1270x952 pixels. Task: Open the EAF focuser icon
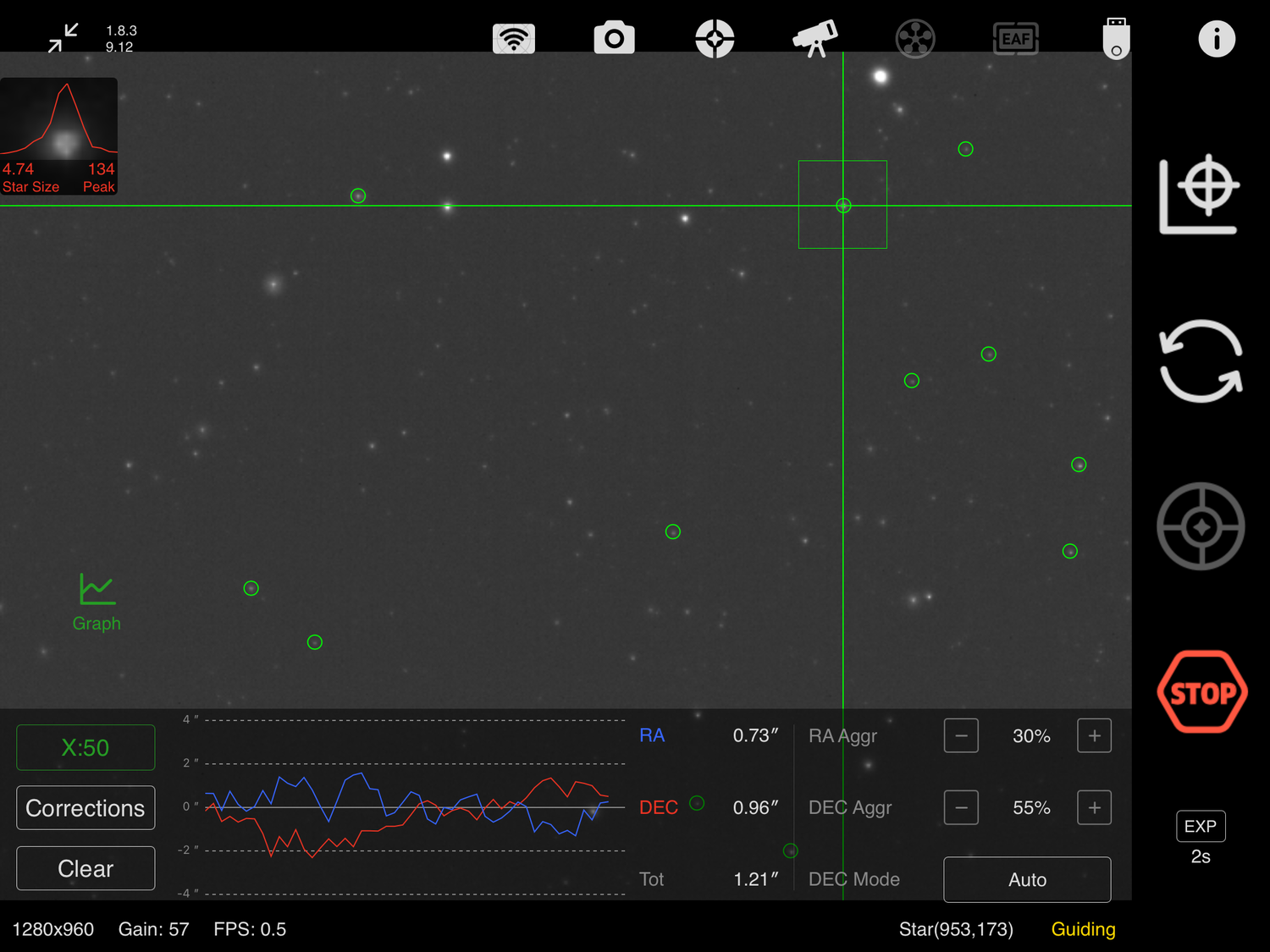pyautogui.click(x=1015, y=39)
